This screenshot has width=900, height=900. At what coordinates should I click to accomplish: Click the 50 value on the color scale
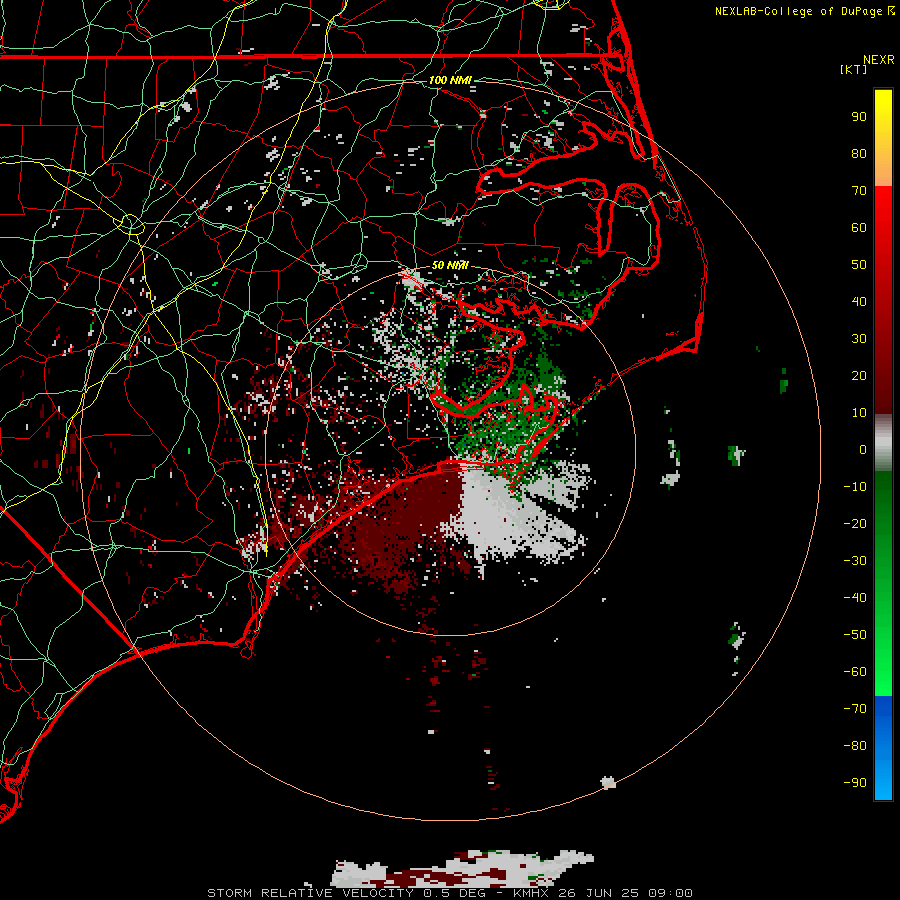pos(859,265)
